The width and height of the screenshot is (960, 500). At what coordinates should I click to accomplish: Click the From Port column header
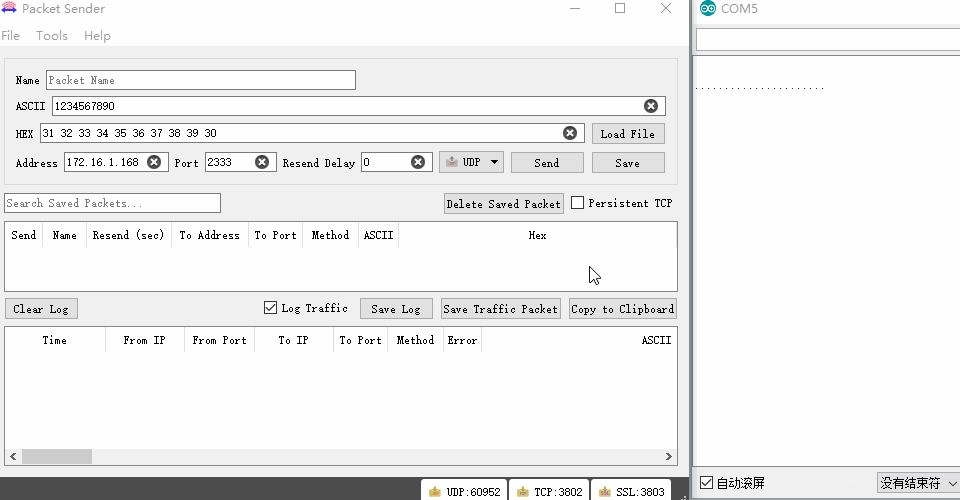pos(219,340)
